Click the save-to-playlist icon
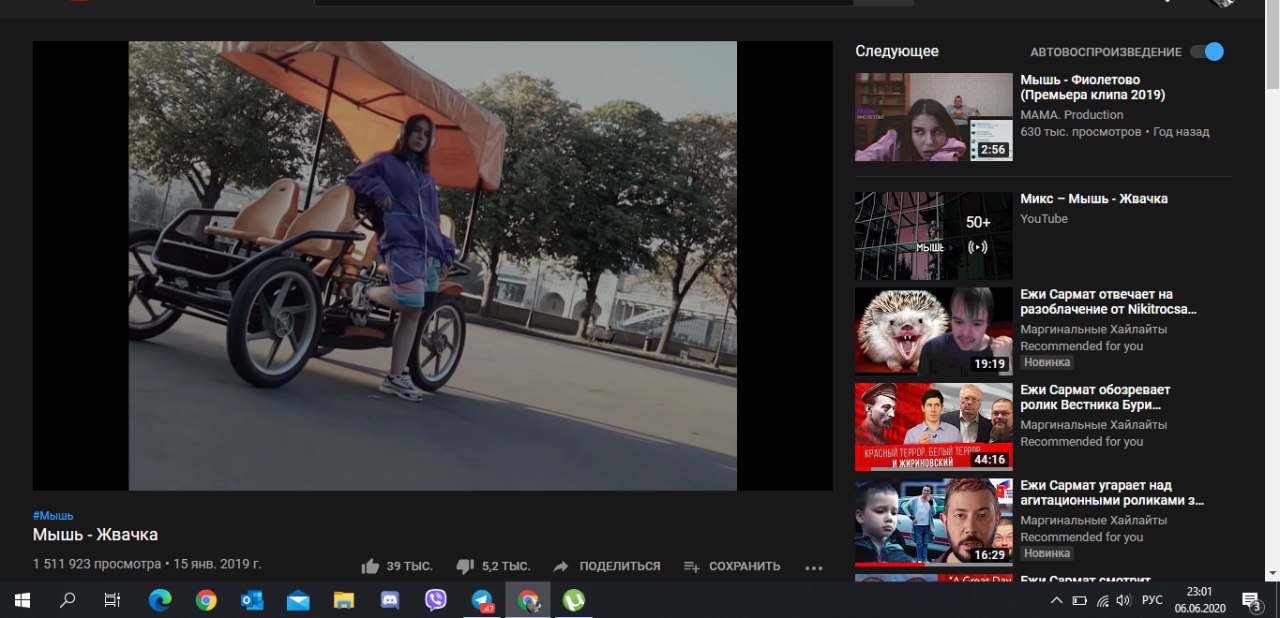 point(691,566)
